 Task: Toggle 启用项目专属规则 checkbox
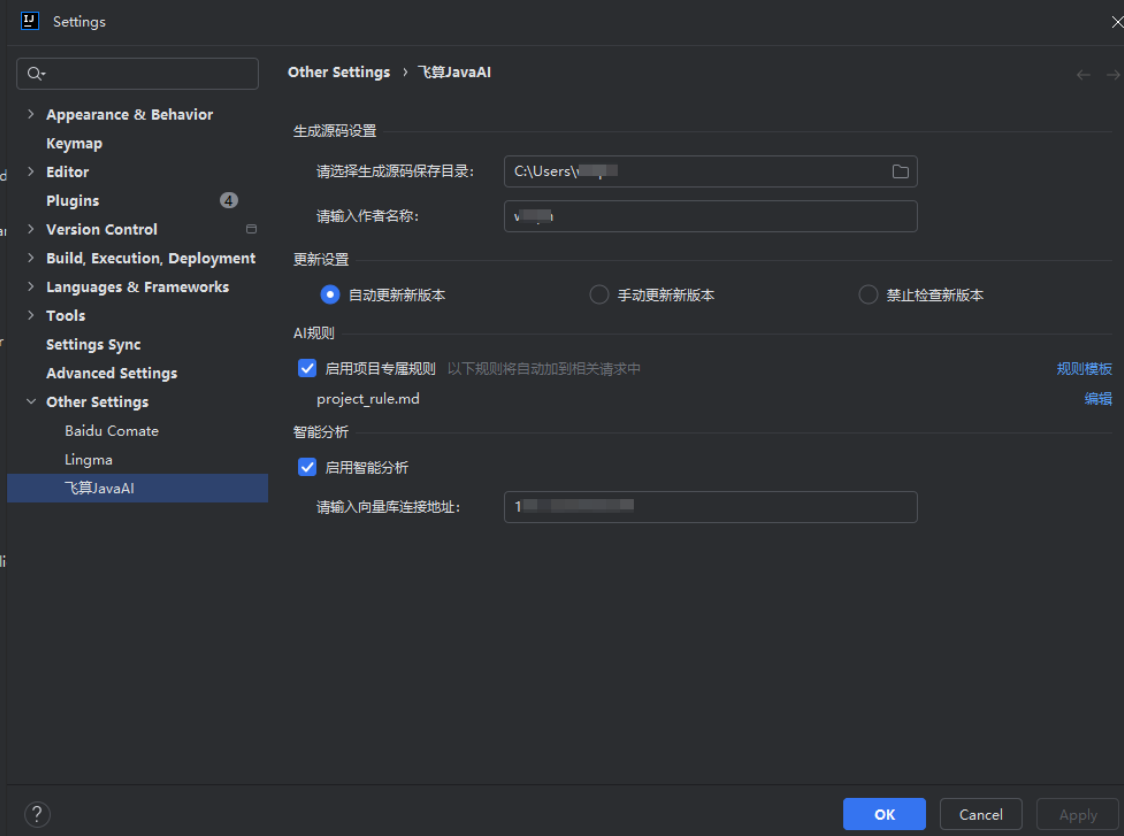tap(308, 369)
